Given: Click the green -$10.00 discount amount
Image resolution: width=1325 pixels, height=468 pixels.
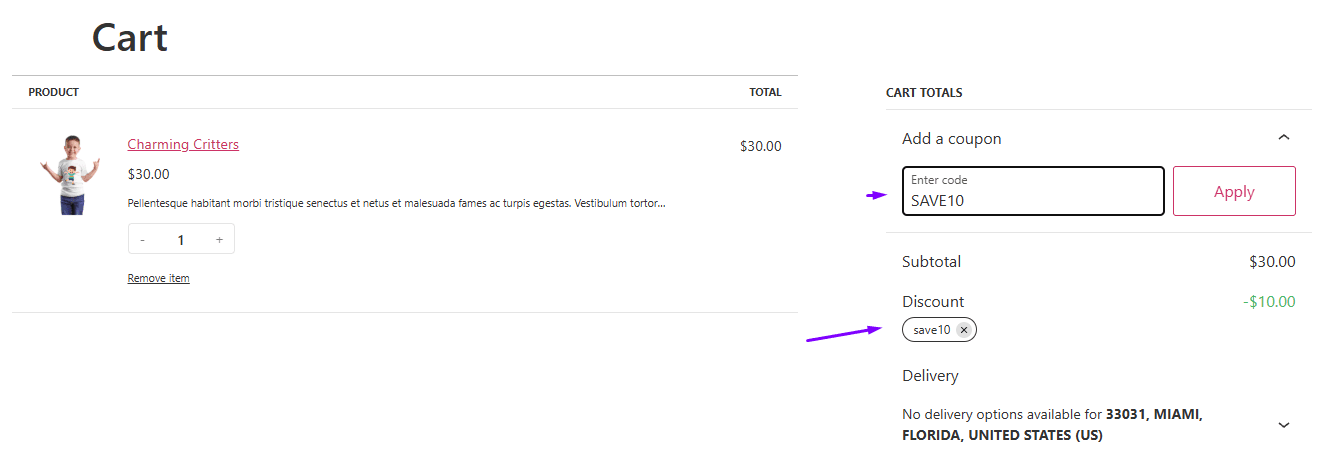Looking at the screenshot, I should [1270, 301].
